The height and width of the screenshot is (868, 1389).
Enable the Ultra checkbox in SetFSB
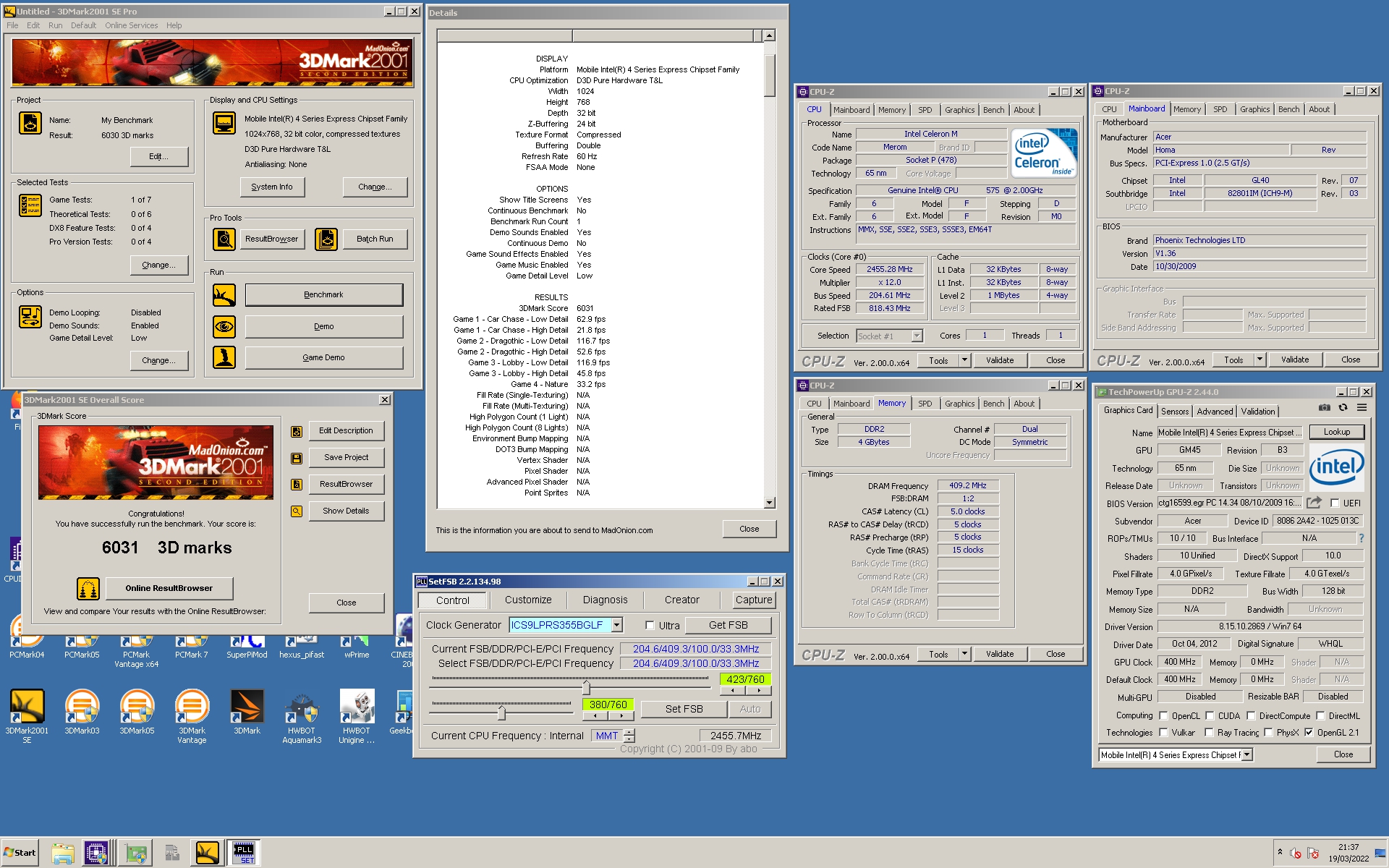(x=650, y=626)
